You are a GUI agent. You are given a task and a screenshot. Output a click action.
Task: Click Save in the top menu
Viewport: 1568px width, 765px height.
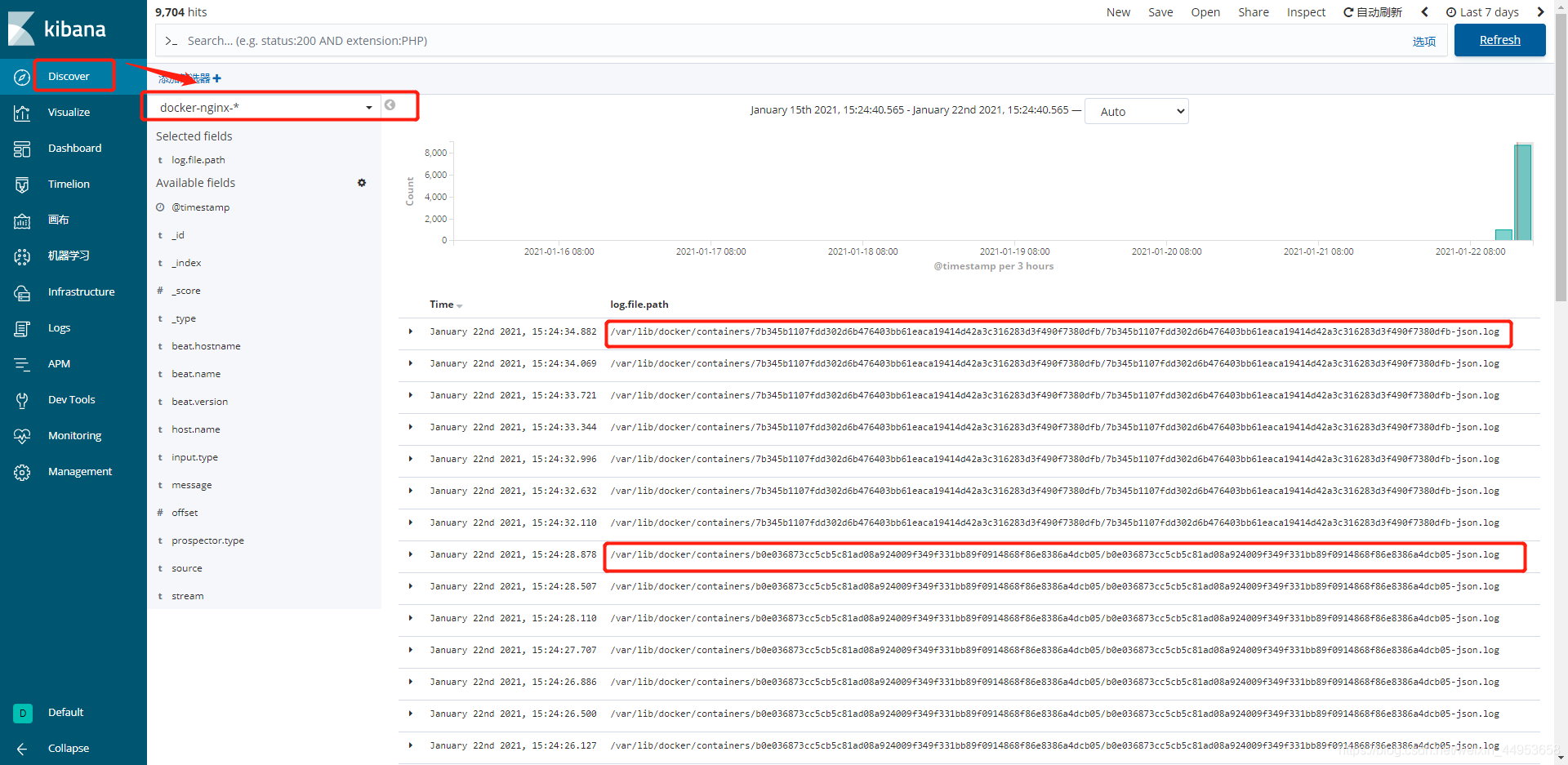[x=1160, y=12]
